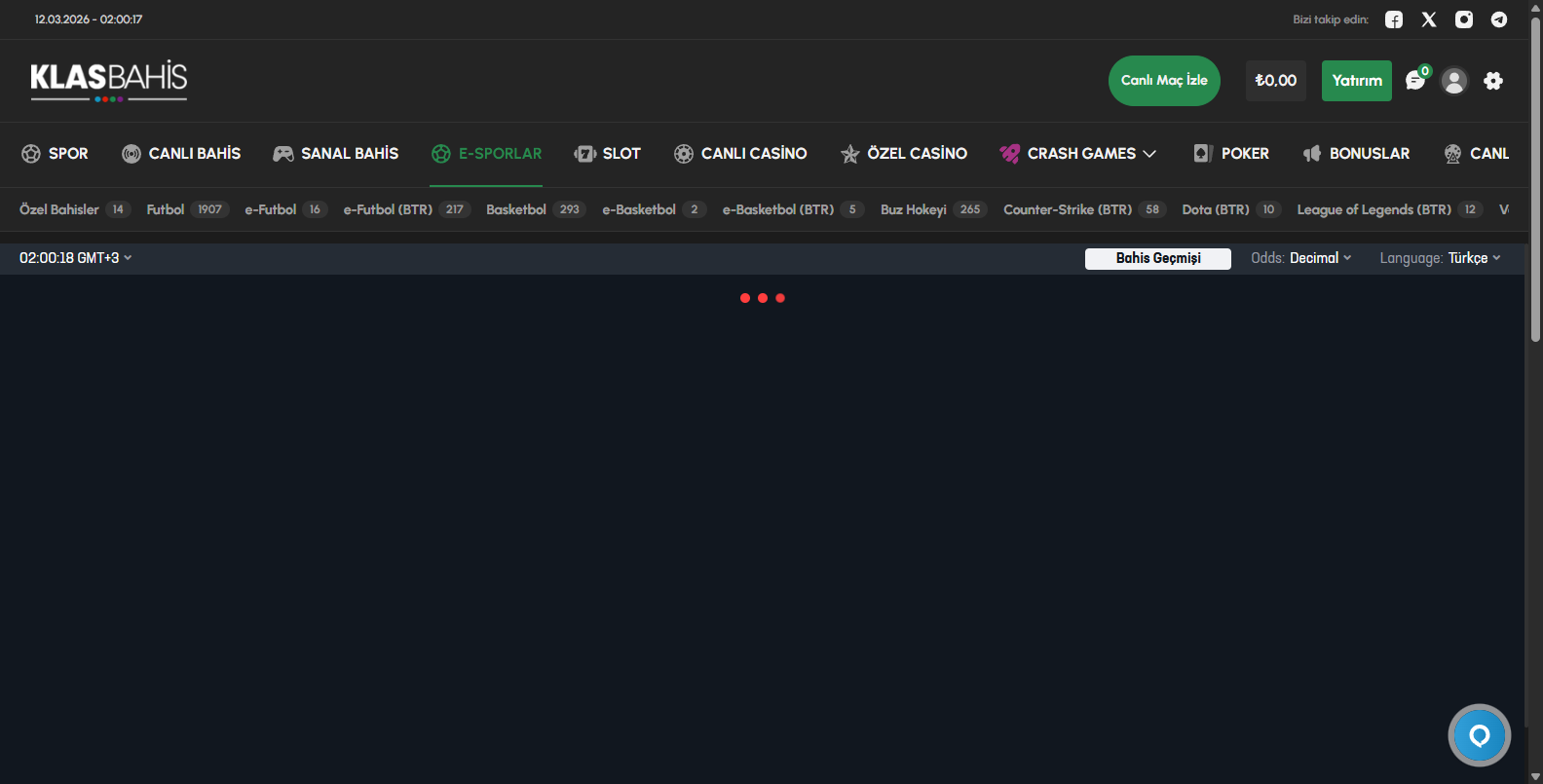Click the ₺0,00 balance display
This screenshot has height=784, width=1543.
(x=1276, y=81)
